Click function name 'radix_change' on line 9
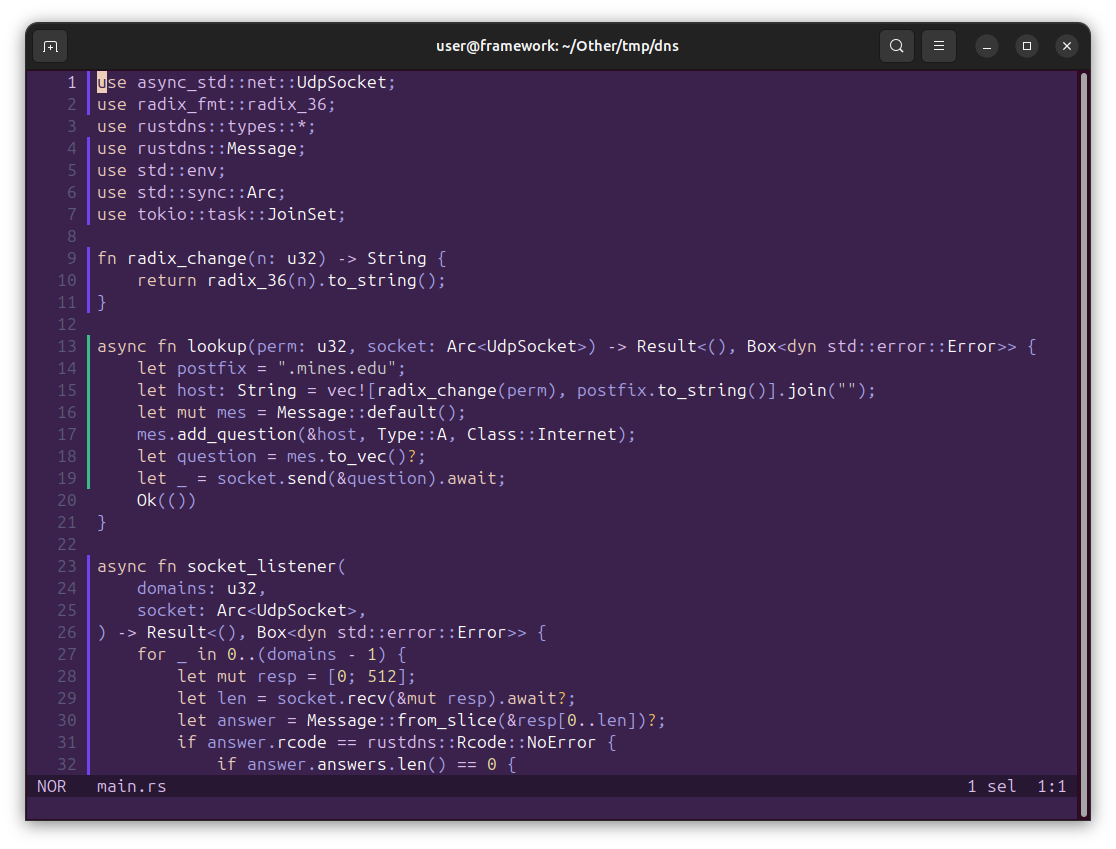Screen dimensions: 1116x849 tap(187, 258)
